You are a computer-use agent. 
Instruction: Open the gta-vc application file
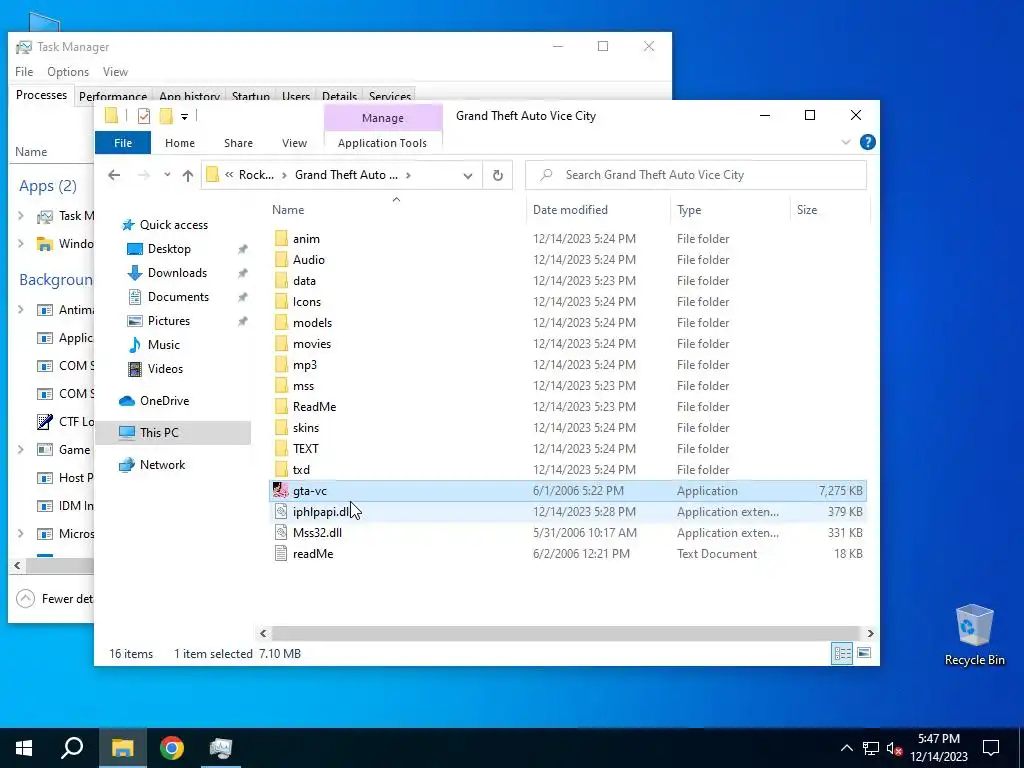tap(568, 490)
